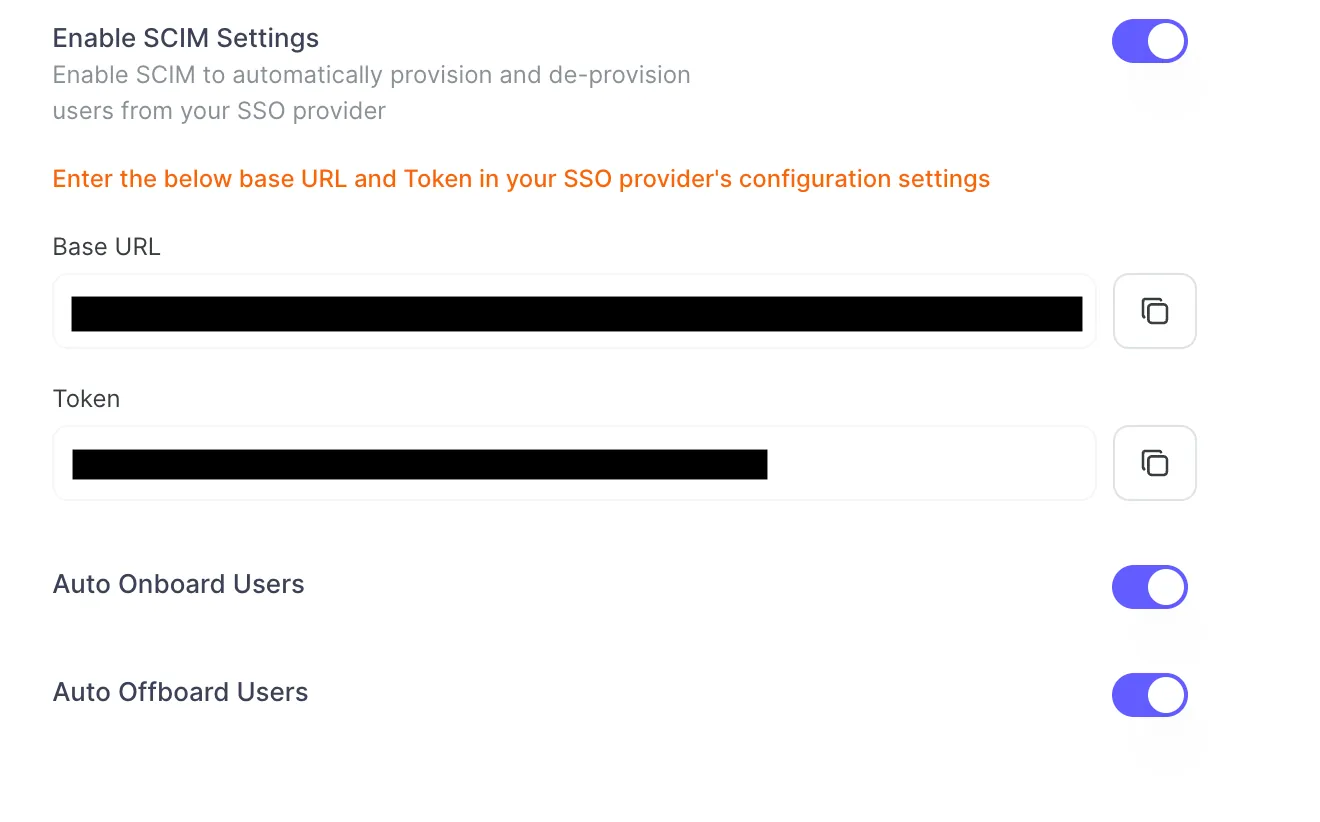Turn off Auto Offboard Users

tap(1149, 695)
